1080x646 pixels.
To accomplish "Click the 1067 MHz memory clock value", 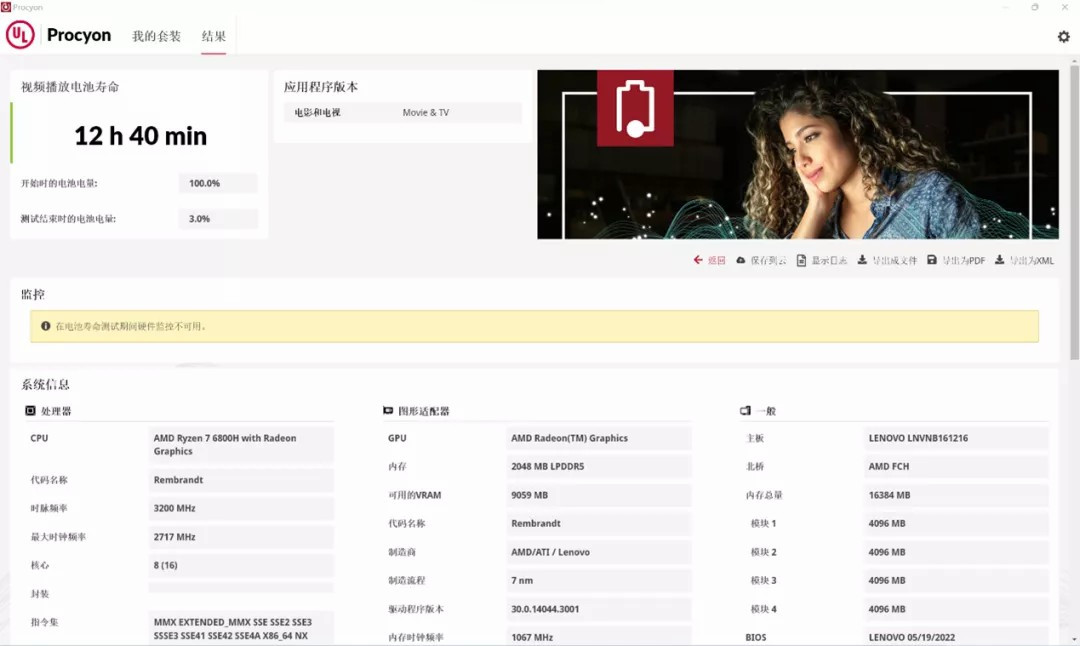I will point(599,637).
